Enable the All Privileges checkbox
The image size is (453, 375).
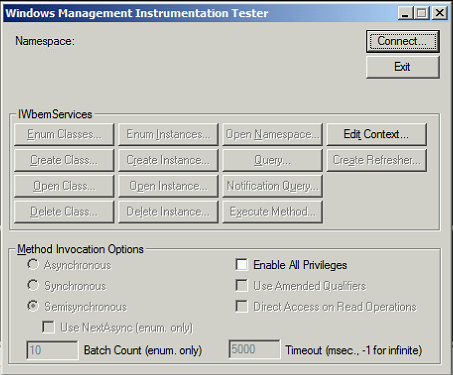(241, 265)
